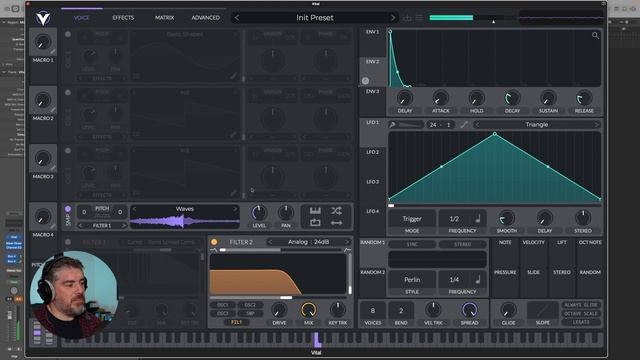Screen dimensions: 640x360
Task: Open the hamburger menu next to preset name
Action: coord(419,18)
